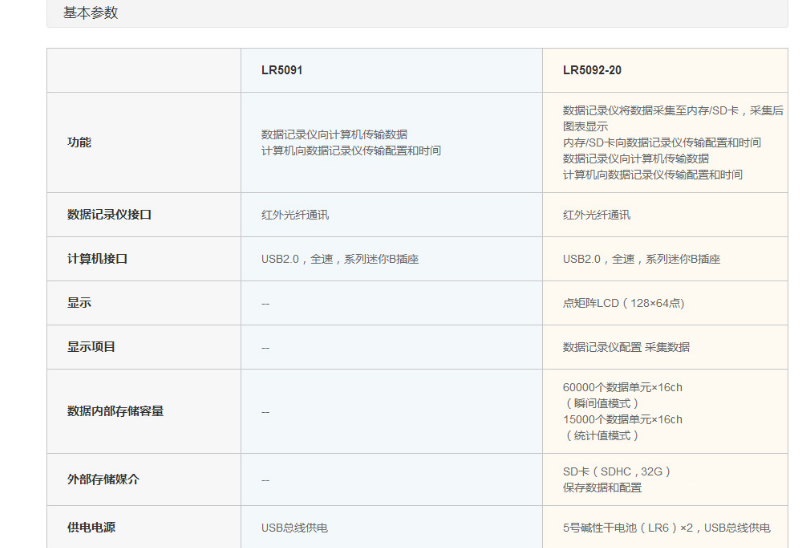Image resolution: width=812 pixels, height=548 pixels.
Task: Click the USB2.0 cell under LR5092-20
Action: [641, 259]
